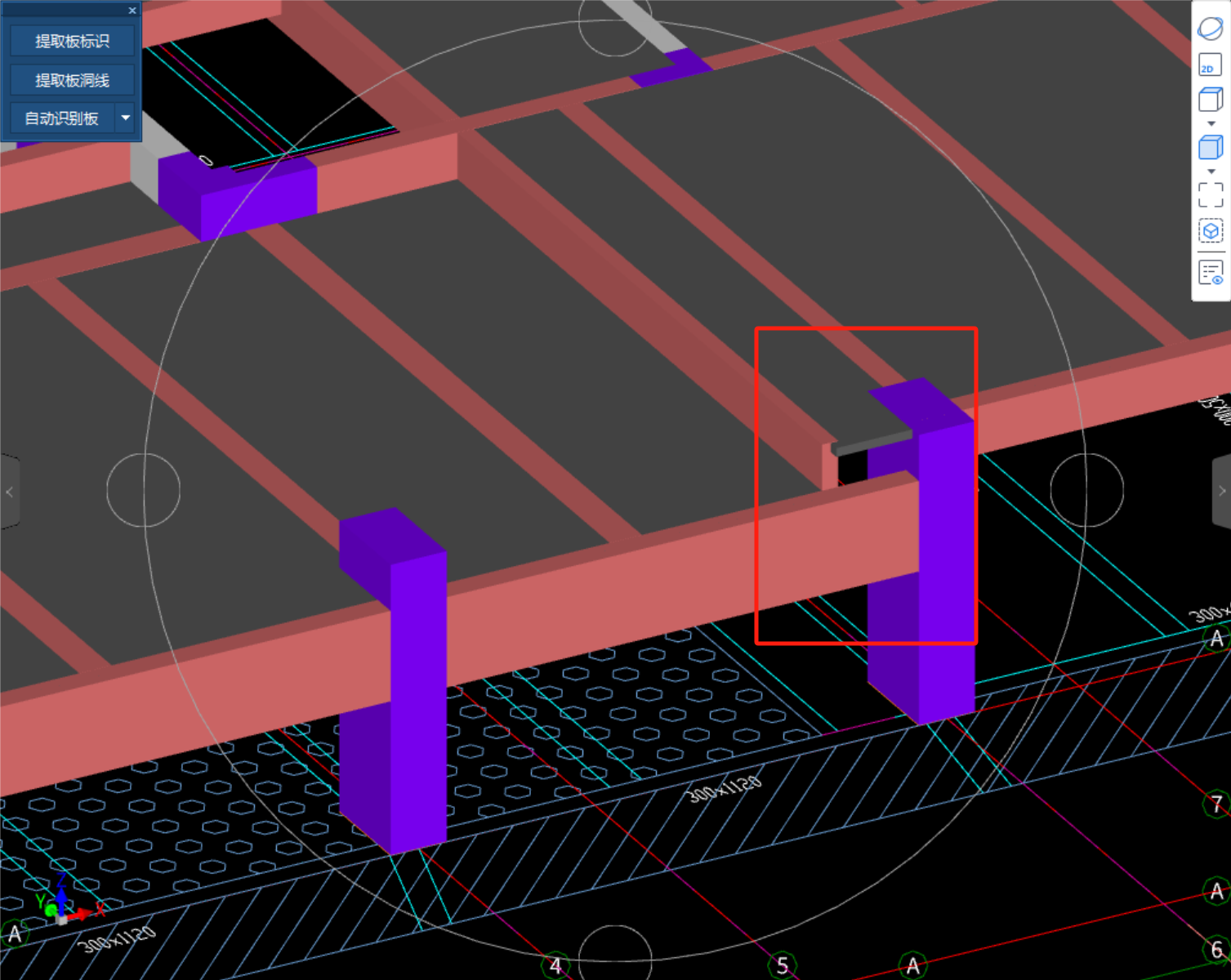The image size is (1231, 980).
Task: Click the local 3D dashed cube icon
Action: point(1211,232)
